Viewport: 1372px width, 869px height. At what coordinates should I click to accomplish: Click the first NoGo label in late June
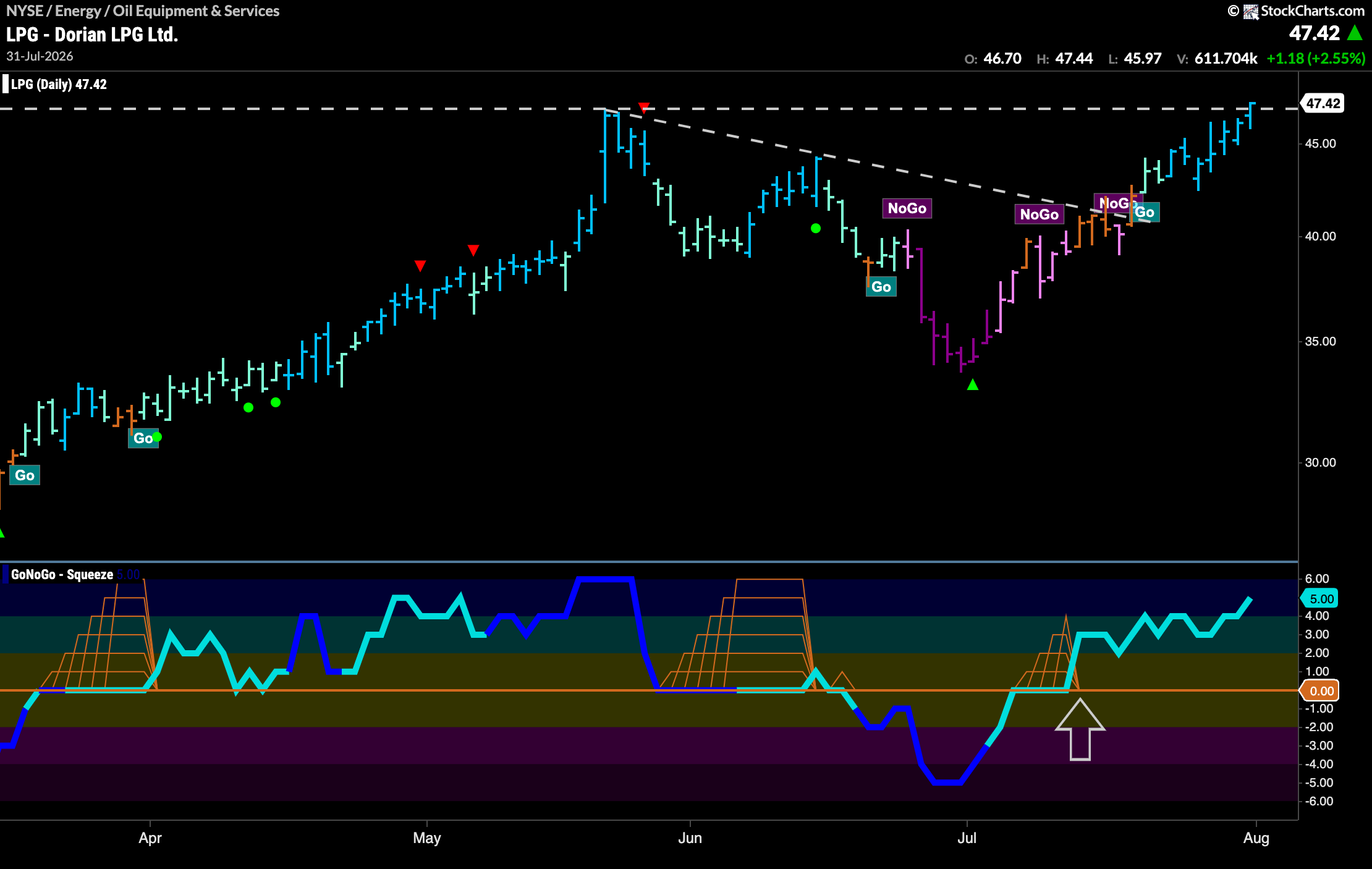907,208
